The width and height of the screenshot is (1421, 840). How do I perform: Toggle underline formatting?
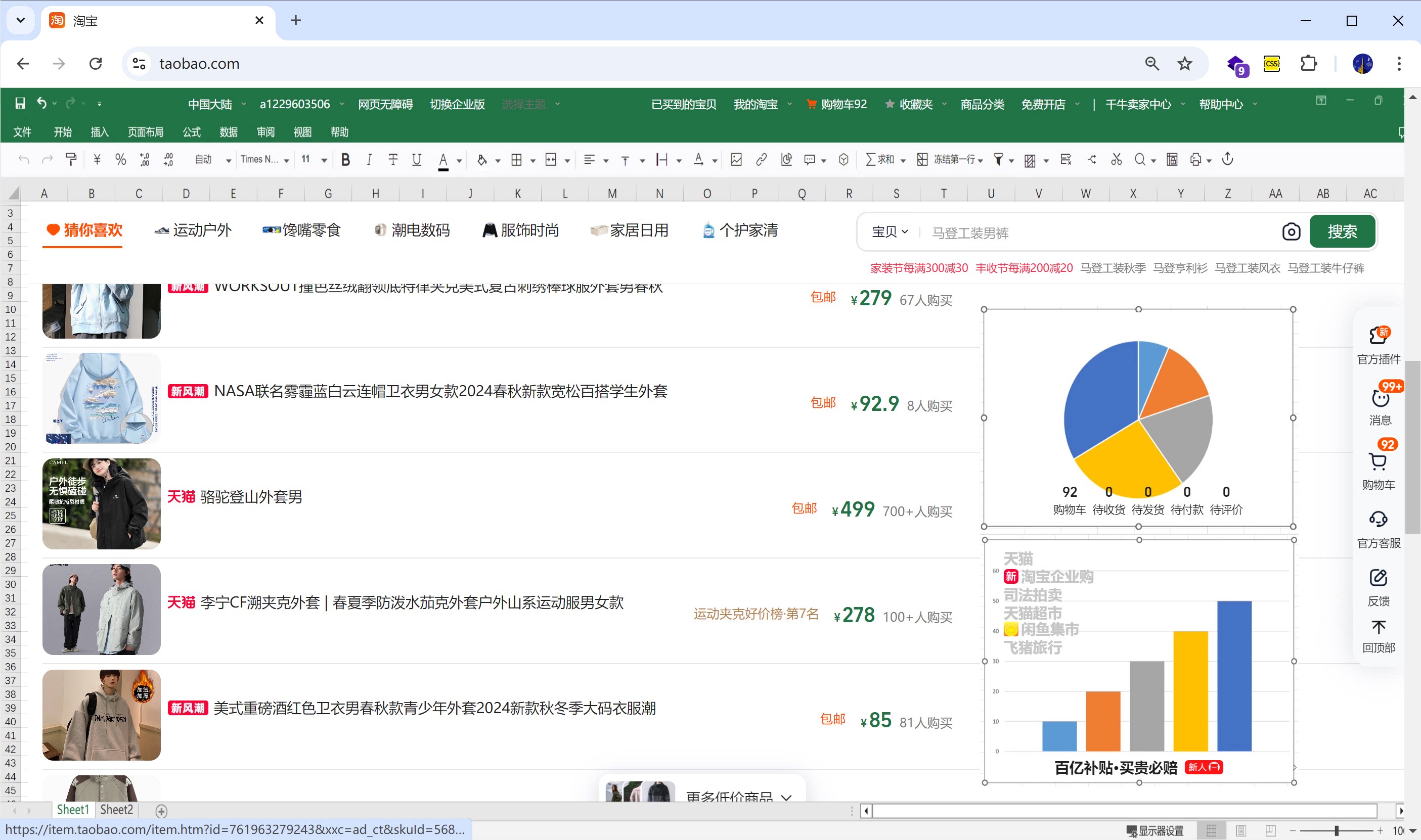[x=416, y=160]
